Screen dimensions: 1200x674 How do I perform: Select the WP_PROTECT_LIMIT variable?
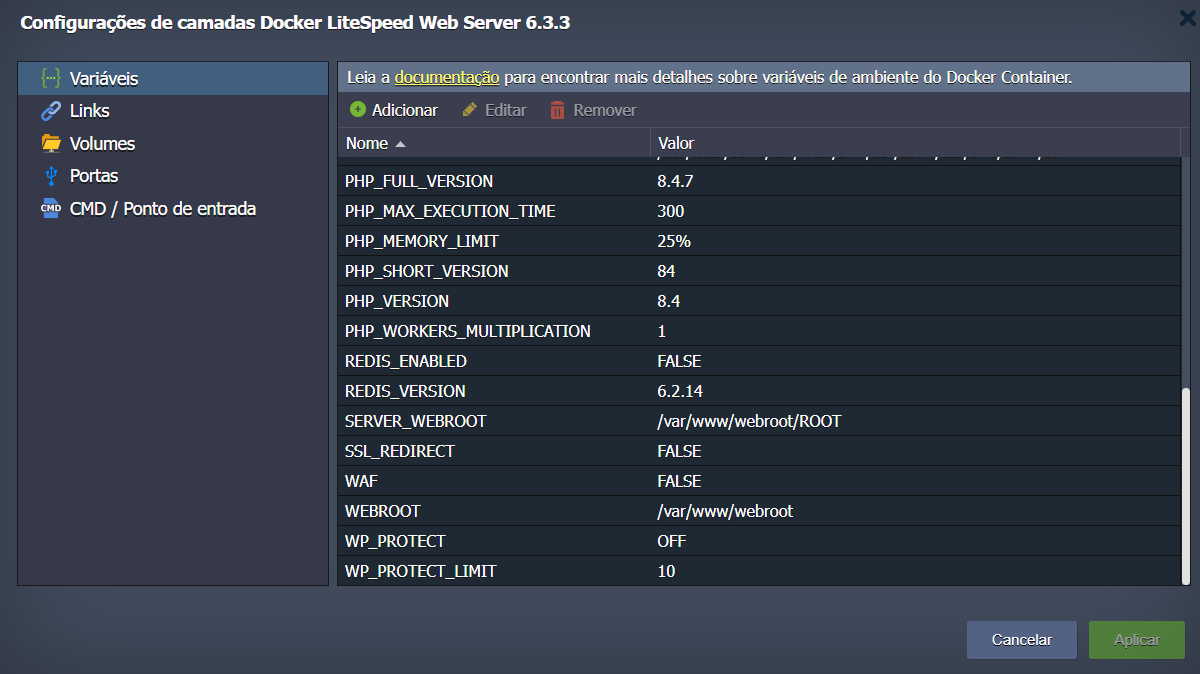421,571
